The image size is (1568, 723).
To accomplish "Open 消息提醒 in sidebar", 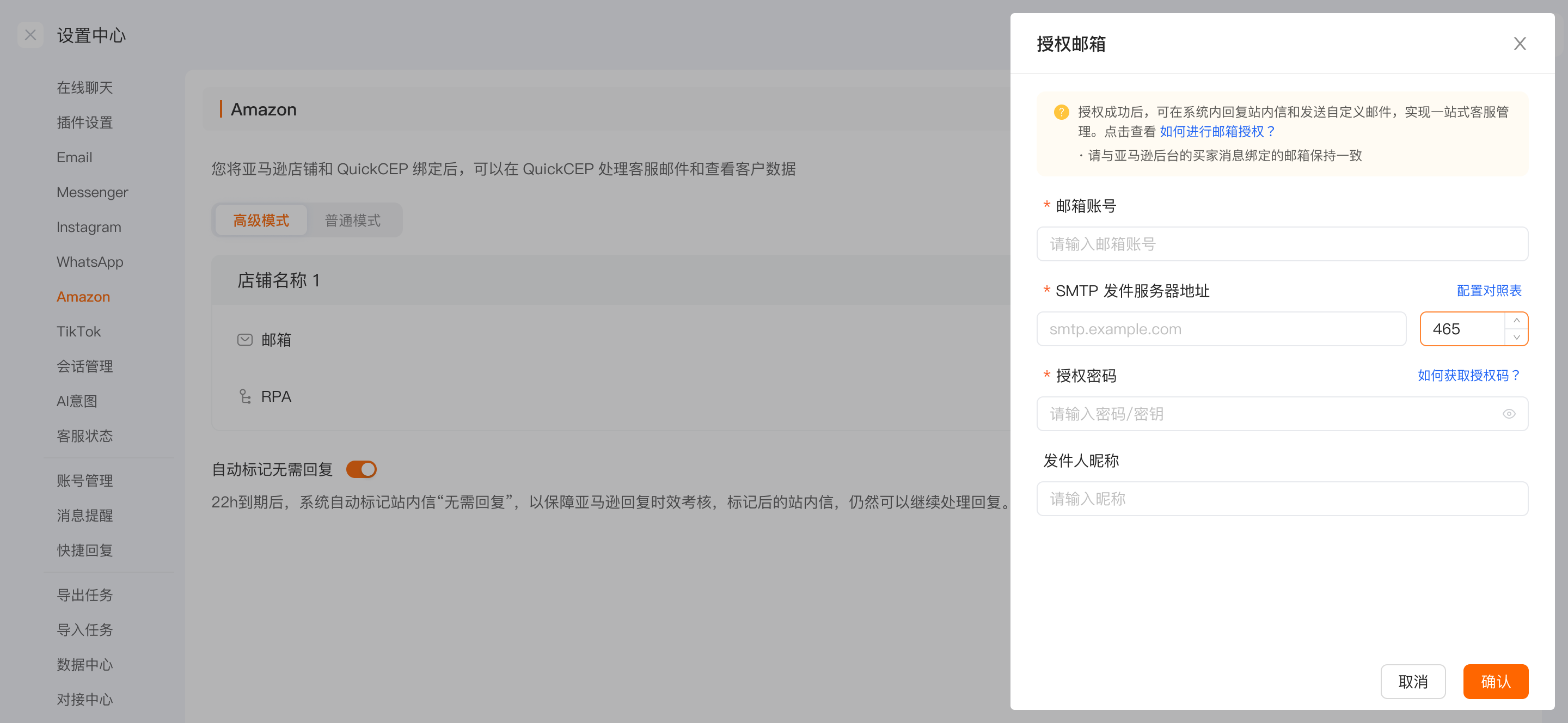I will (x=84, y=516).
